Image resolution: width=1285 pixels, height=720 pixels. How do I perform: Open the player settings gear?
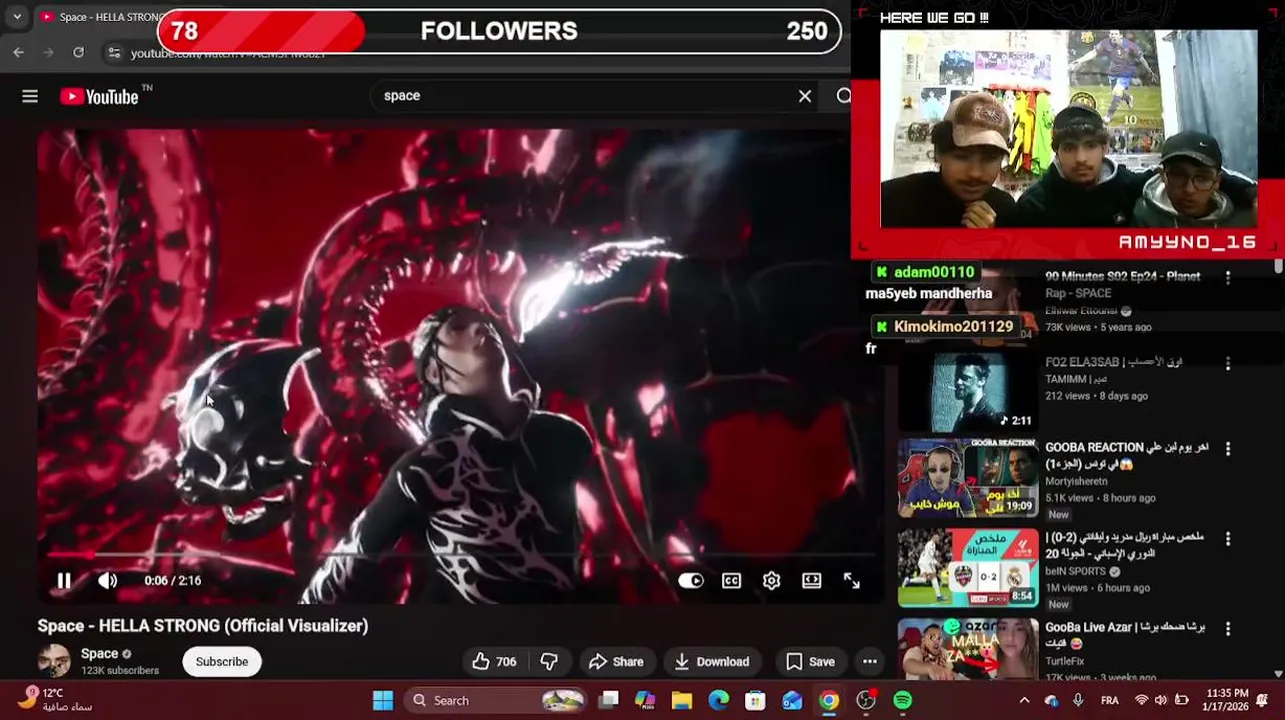click(771, 580)
